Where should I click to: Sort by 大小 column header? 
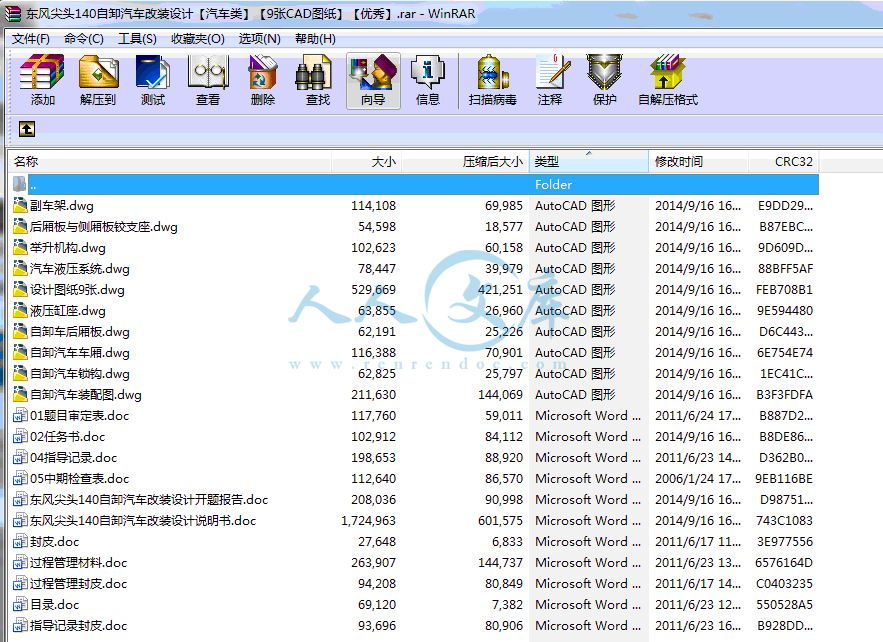367,162
